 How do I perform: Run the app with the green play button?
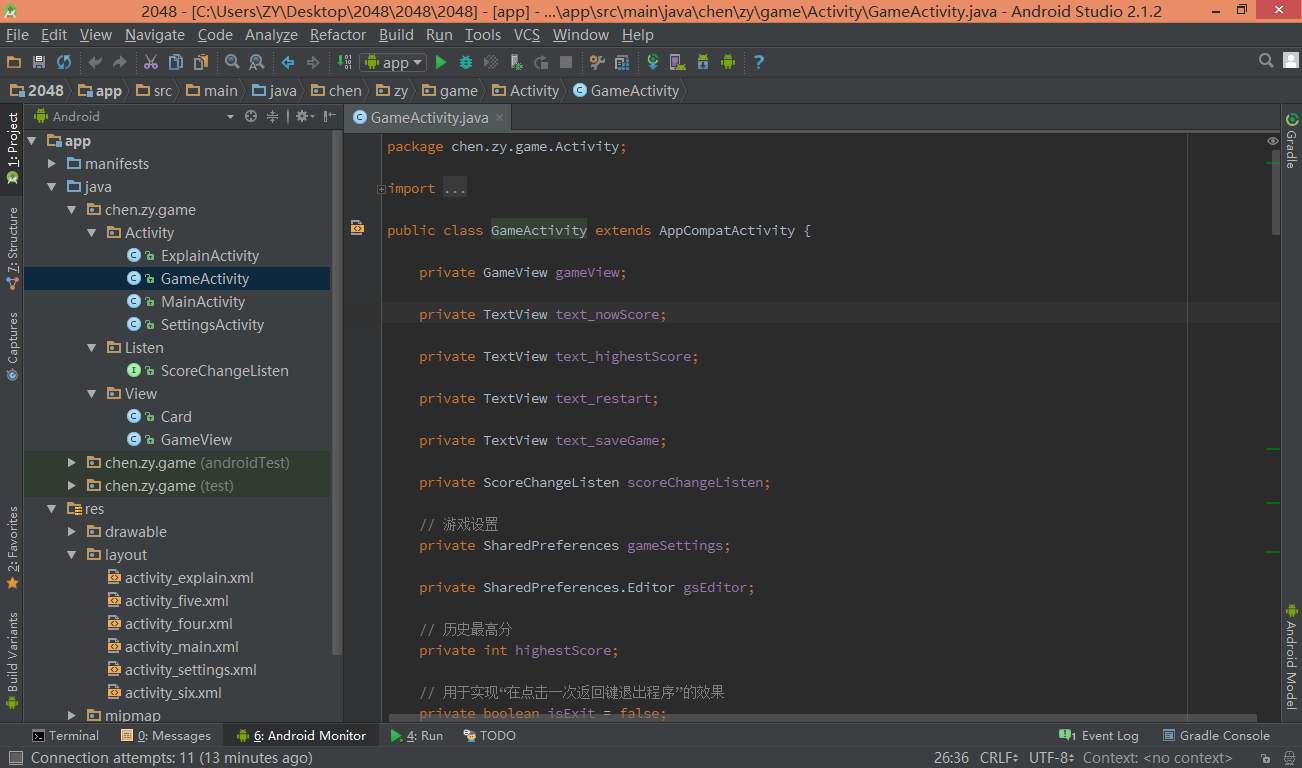click(441, 62)
